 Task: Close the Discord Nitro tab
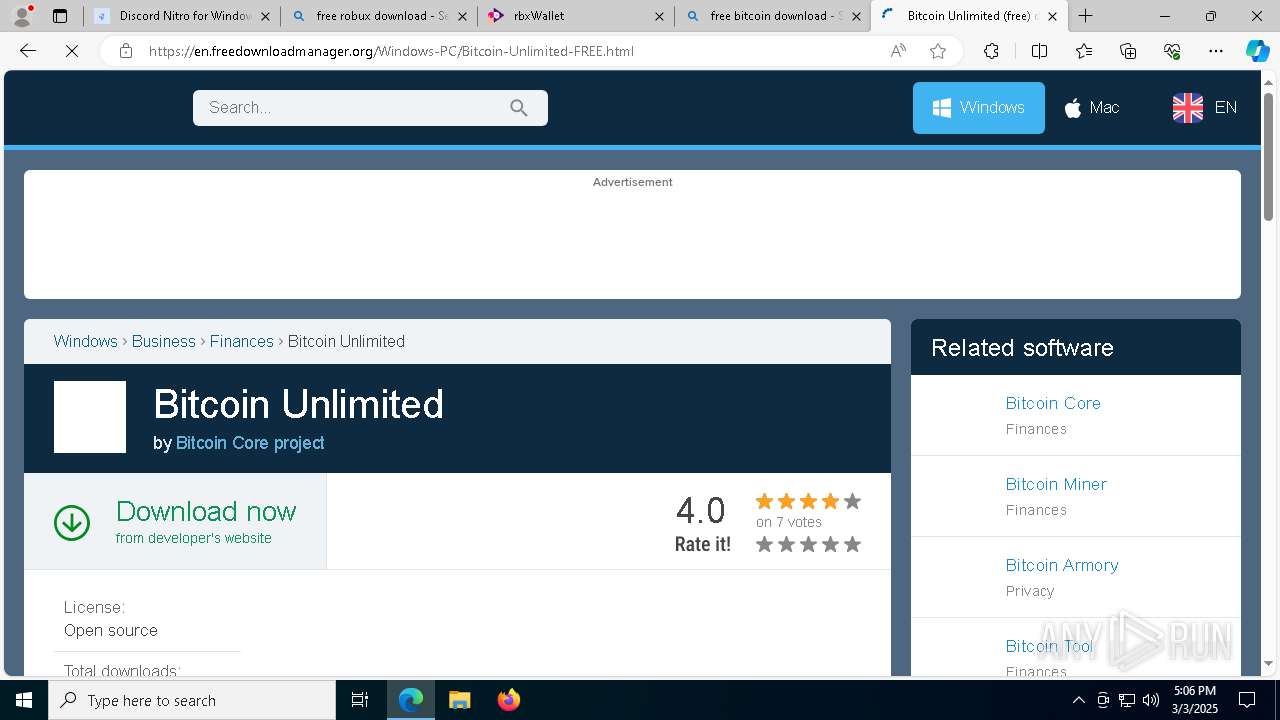(265, 16)
